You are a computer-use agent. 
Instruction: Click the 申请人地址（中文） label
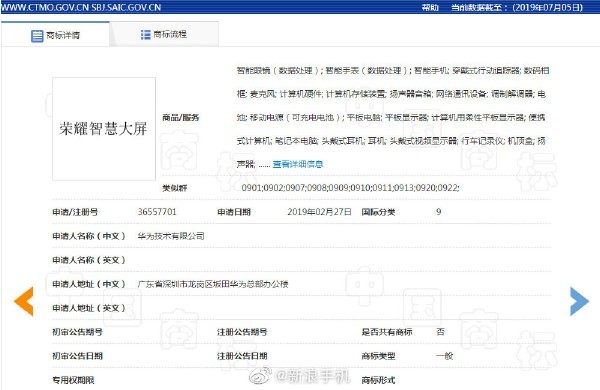click(89, 284)
